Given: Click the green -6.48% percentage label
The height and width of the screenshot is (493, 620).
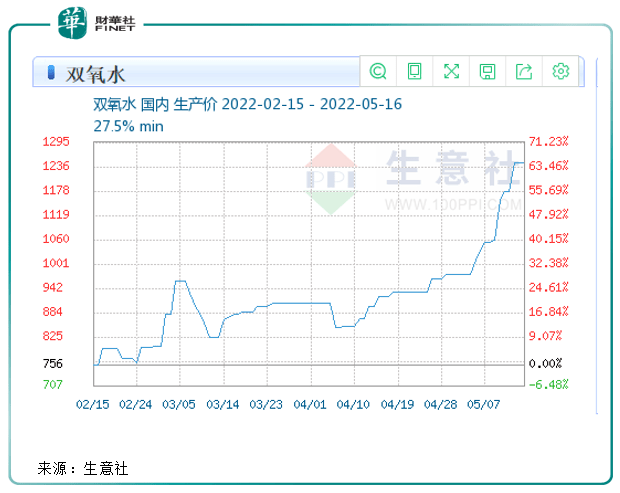Looking at the screenshot, I should (x=548, y=385).
